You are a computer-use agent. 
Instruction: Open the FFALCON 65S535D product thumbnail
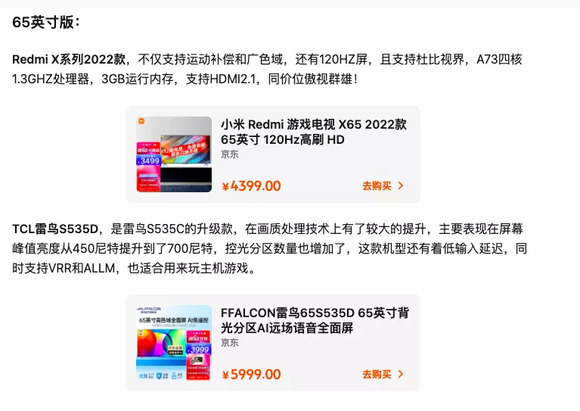point(174,343)
